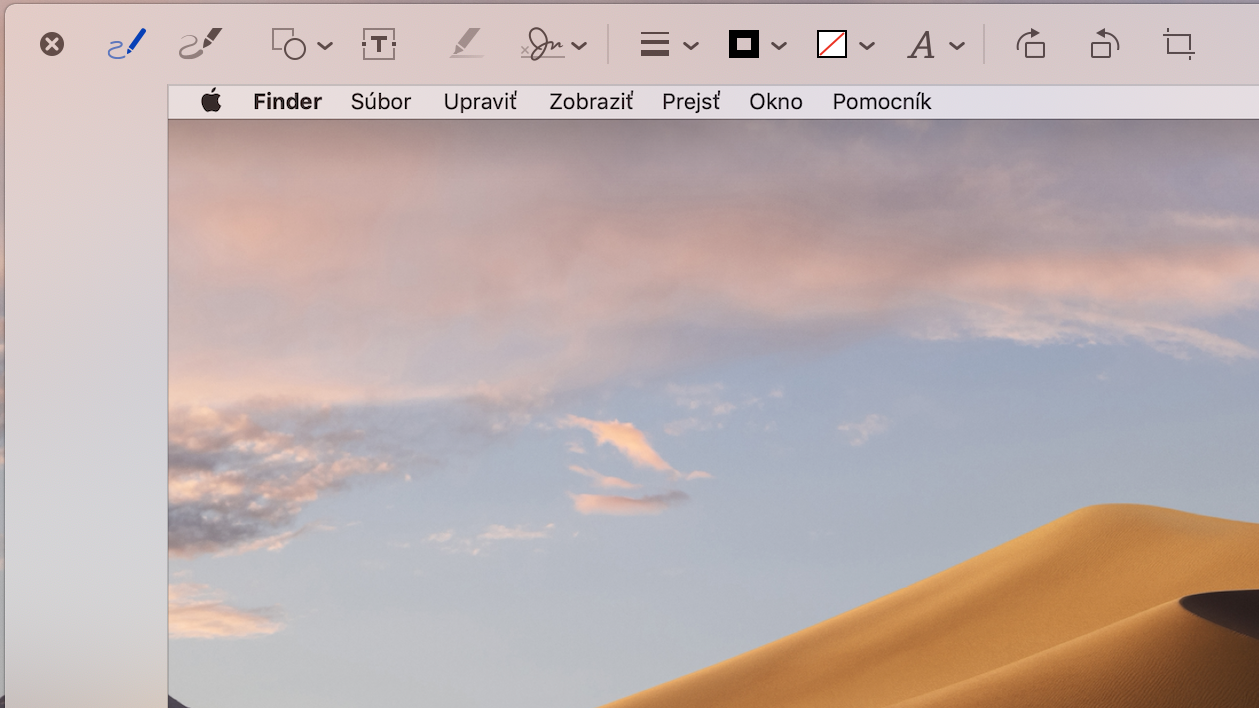Screen dimensions: 1259x708
Task: Open the line Shape Style icon
Action: click(655, 44)
